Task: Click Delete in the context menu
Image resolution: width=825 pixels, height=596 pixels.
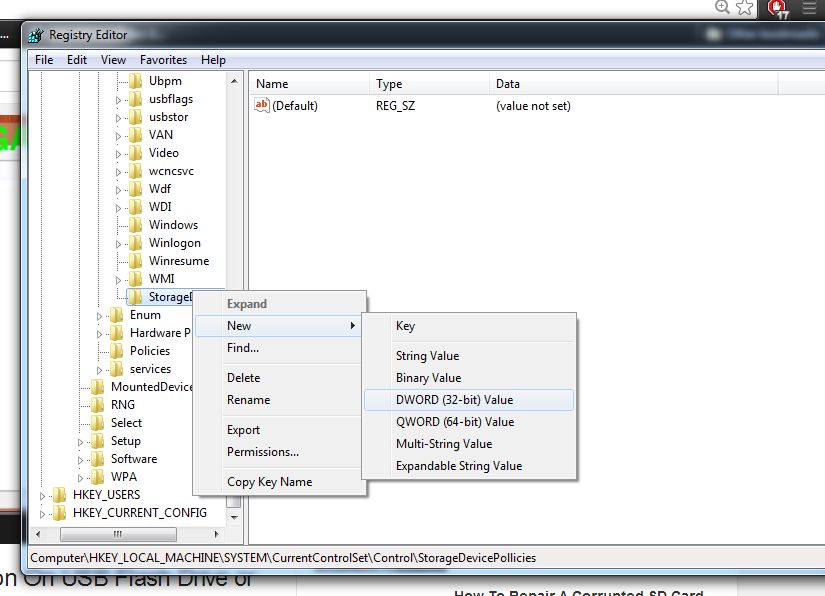Action: [x=279, y=378]
